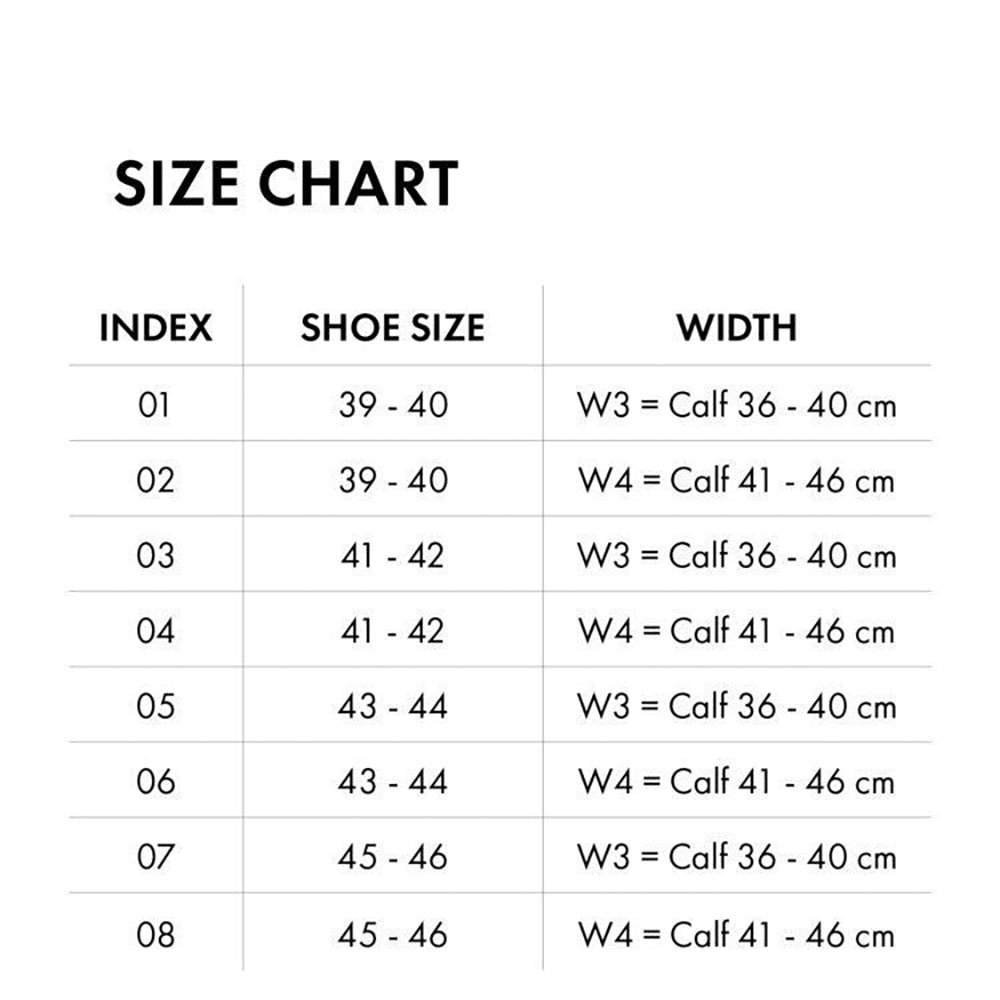Click index 02 cell
The image size is (1000, 1000).
pyautogui.click(x=155, y=480)
